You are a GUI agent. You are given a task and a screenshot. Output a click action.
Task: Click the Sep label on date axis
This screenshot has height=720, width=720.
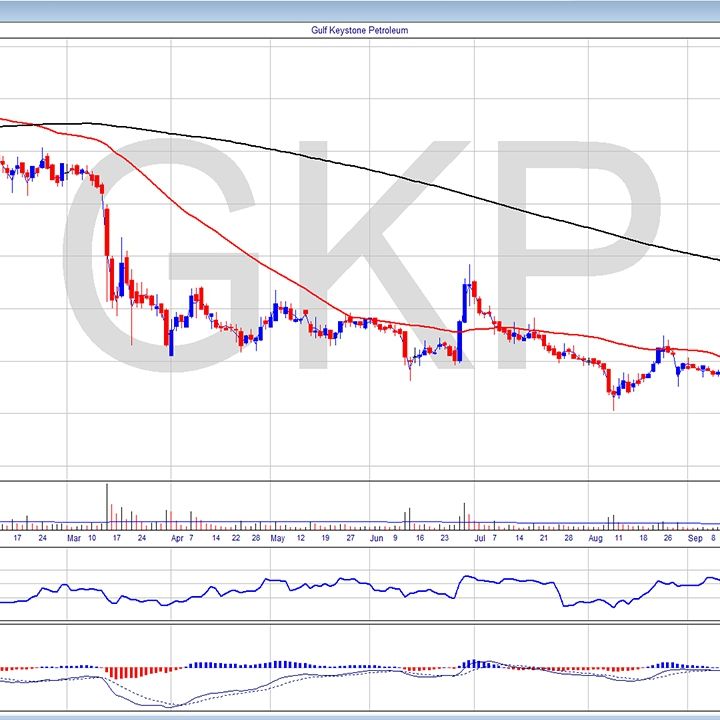694,537
